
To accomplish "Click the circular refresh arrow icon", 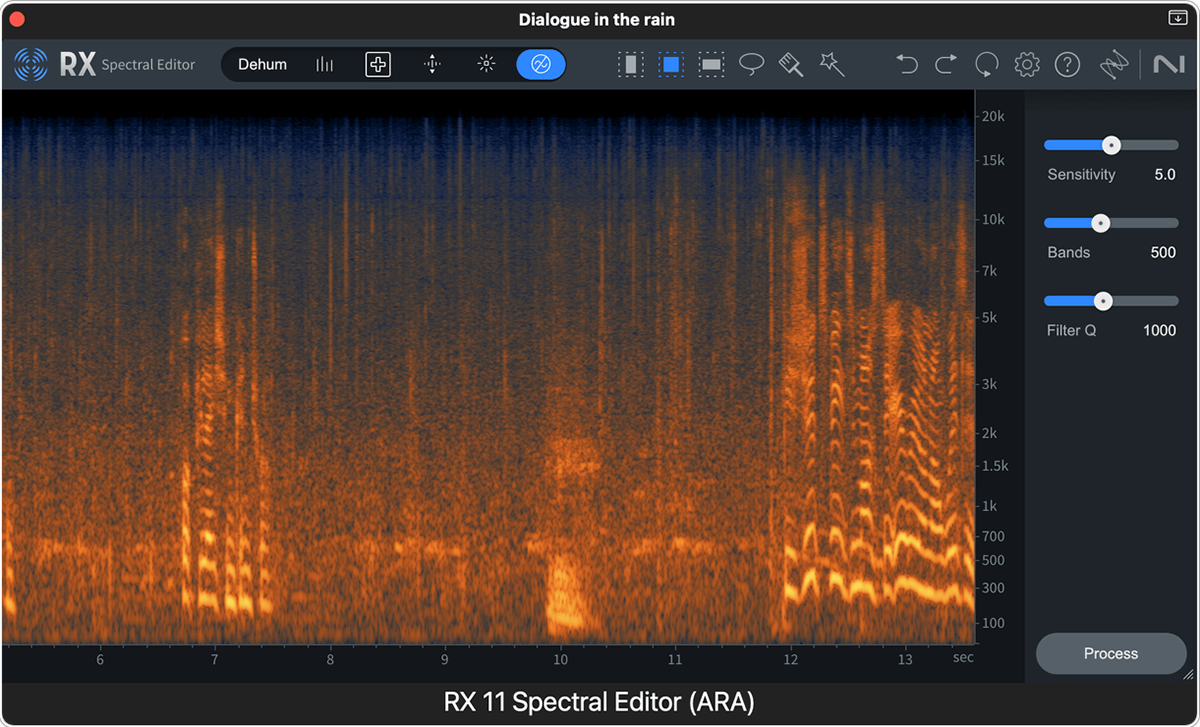I will tap(987, 65).
